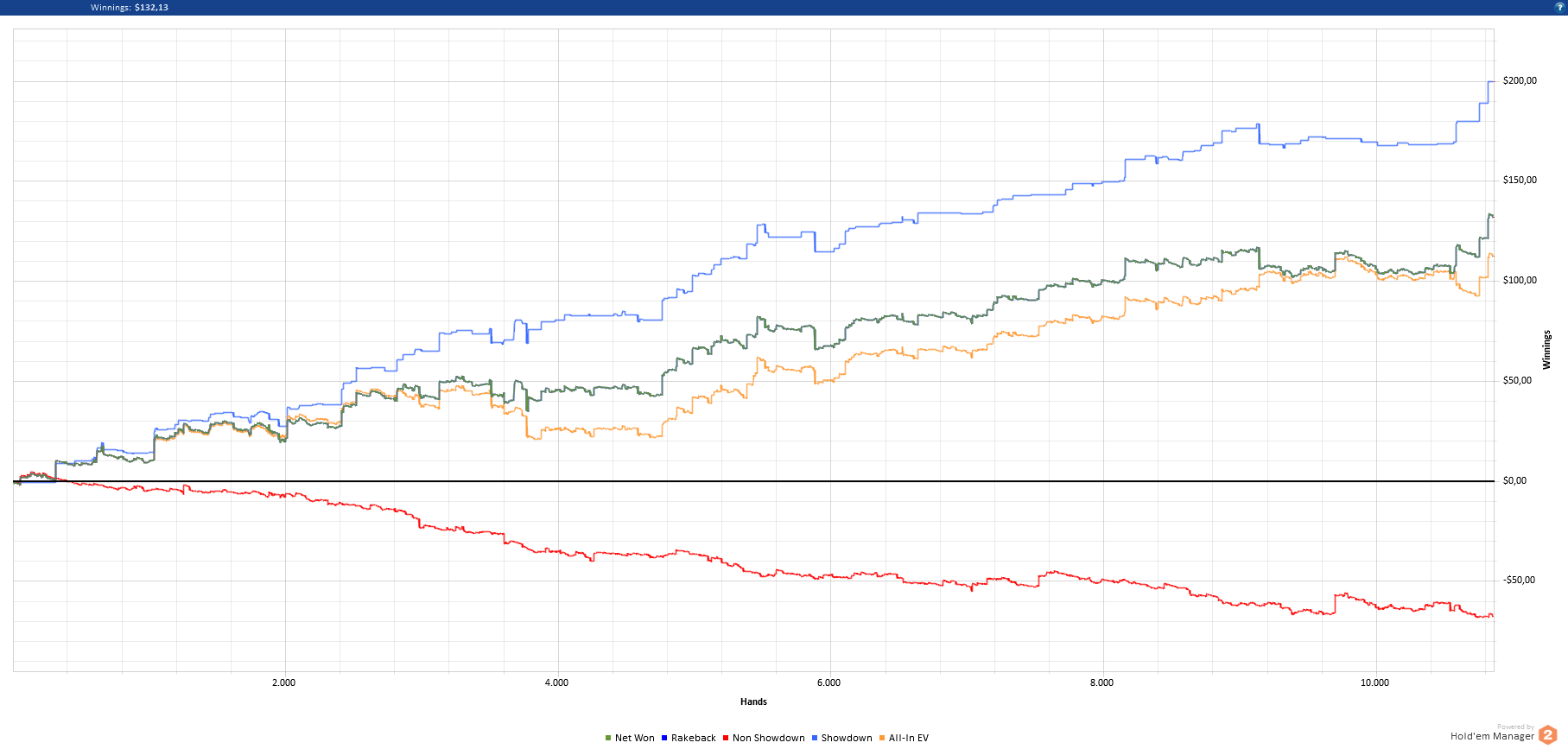Screen dimensions: 1568x749
Task: Click the 6.000 hands axis label
Action: pyautogui.click(x=829, y=682)
